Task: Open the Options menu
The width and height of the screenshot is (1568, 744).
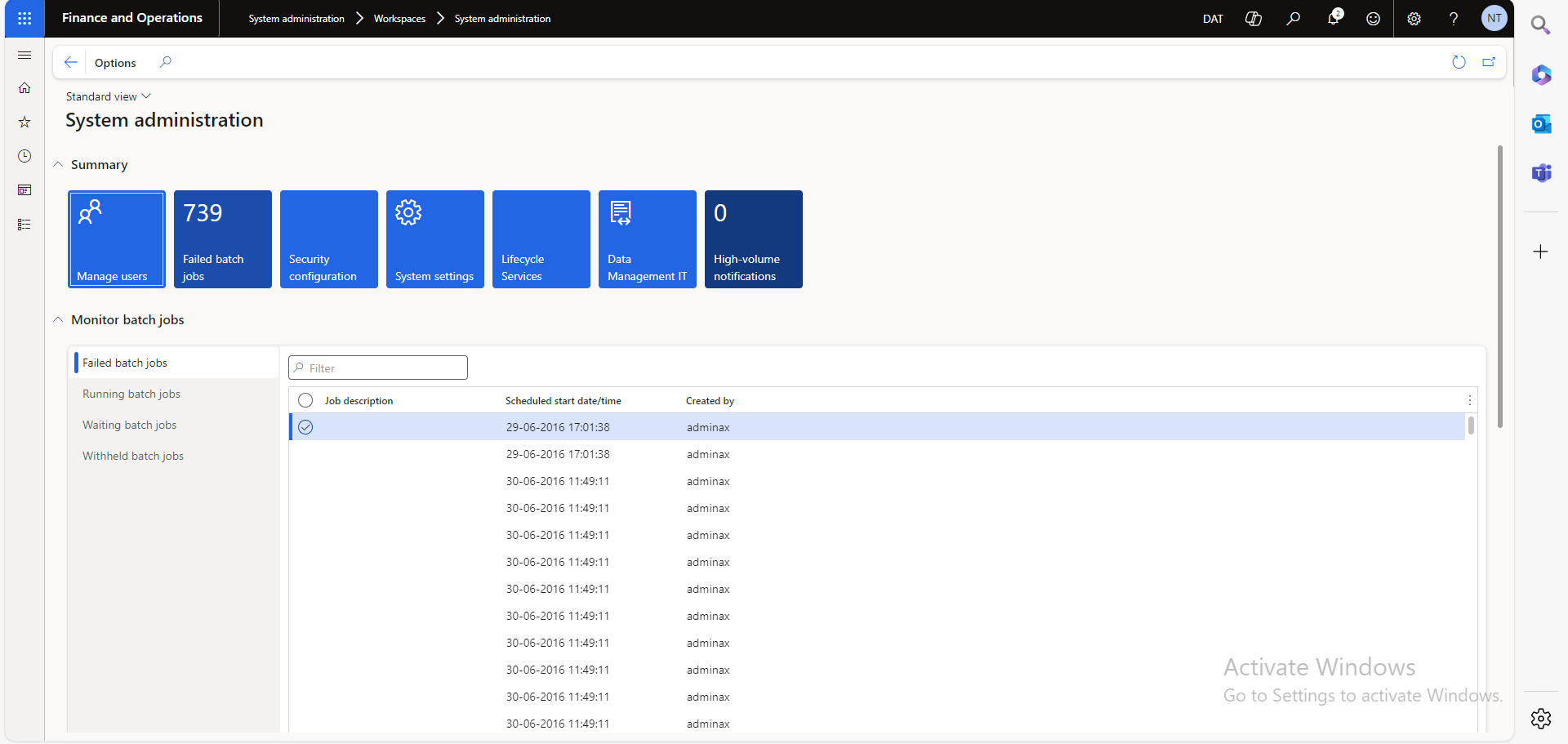Action: [x=115, y=63]
